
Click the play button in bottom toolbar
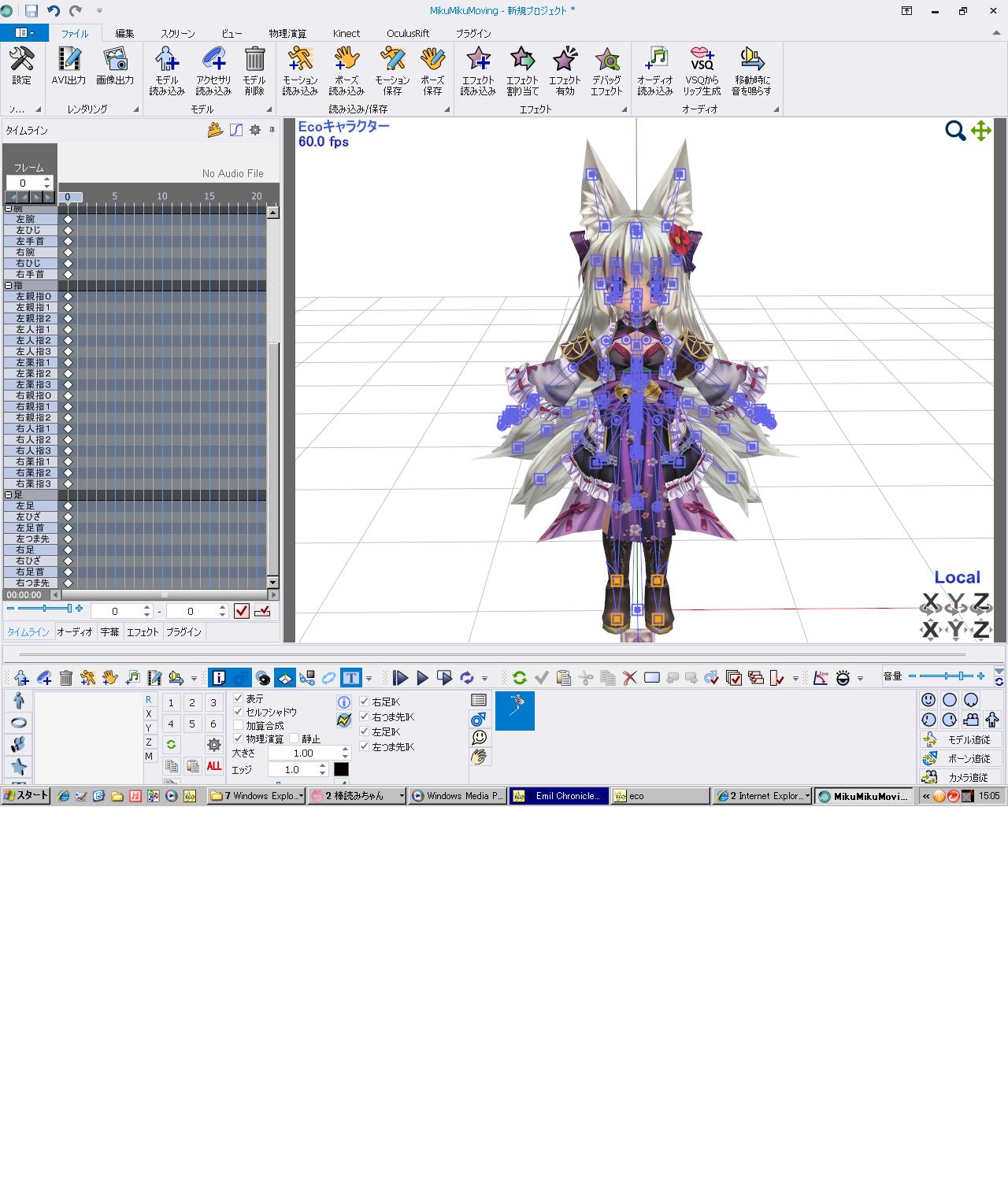(x=422, y=678)
